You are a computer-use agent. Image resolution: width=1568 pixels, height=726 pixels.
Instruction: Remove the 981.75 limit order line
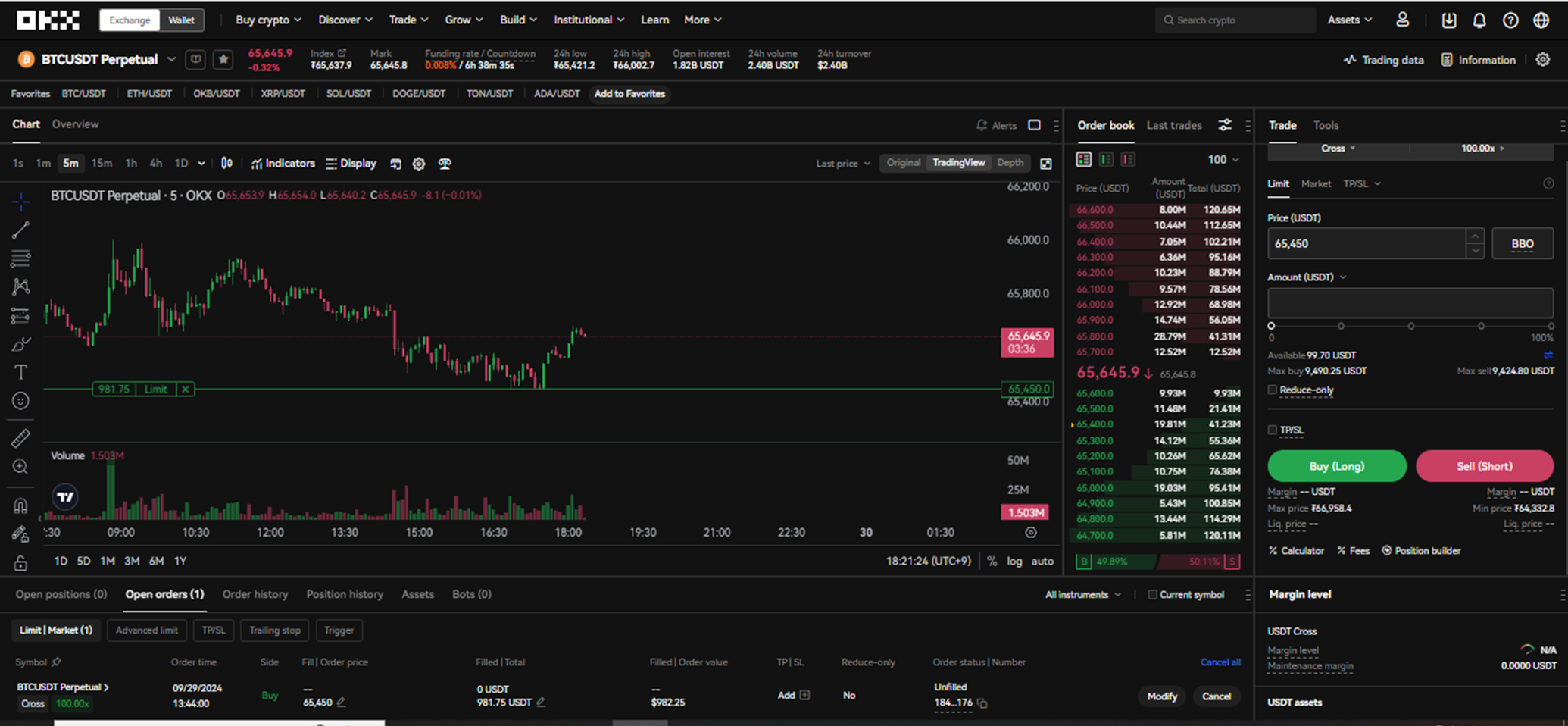(185, 389)
